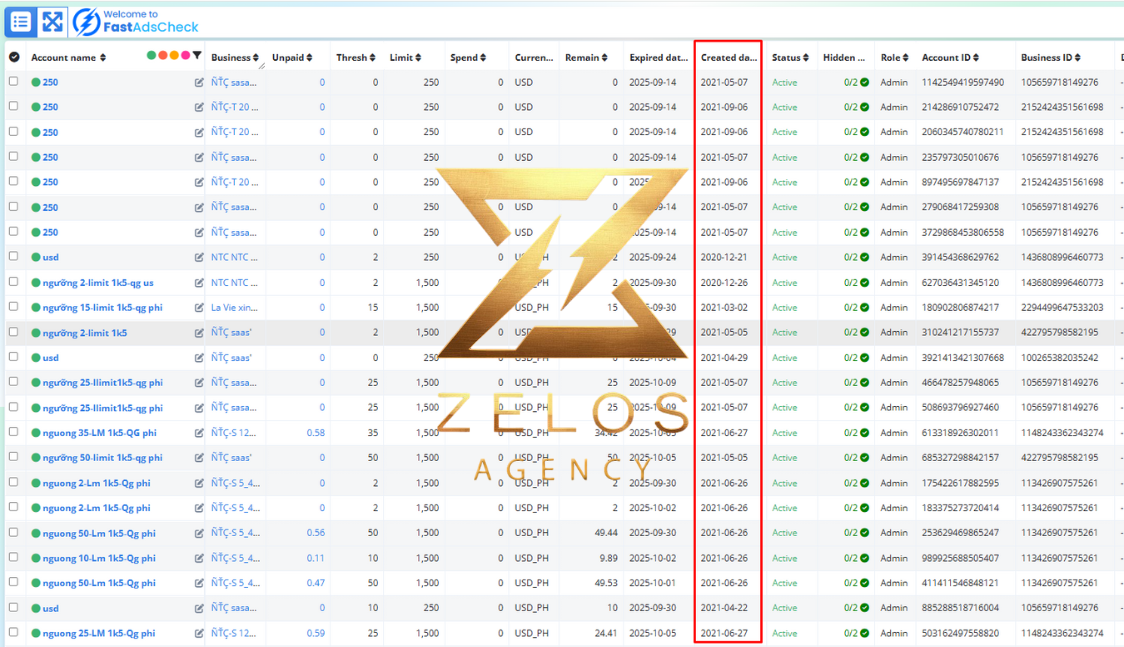
Task: Tick checkbox for ngưỡng 2-limit 1k5 row
Action: coord(14,332)
